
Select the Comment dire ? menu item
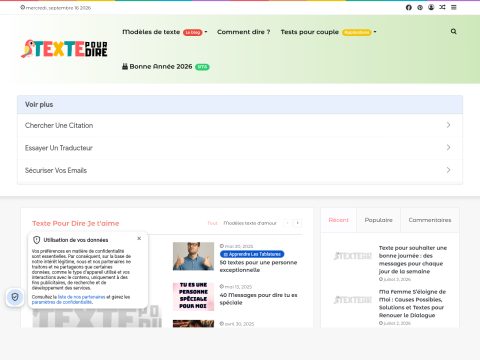(244, 32)
